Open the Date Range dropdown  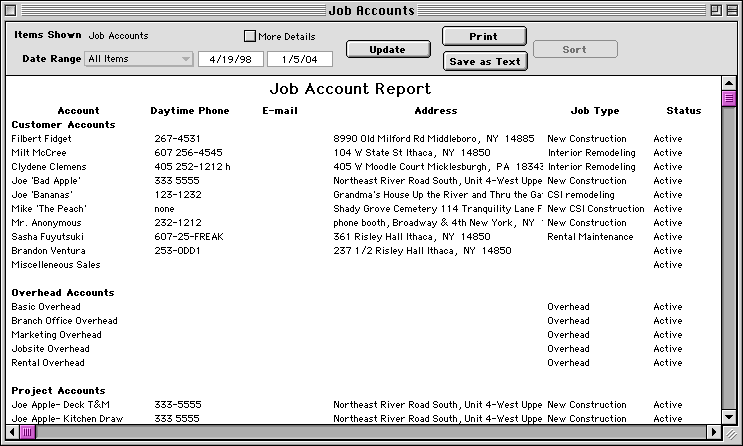(x=139, y=59)
